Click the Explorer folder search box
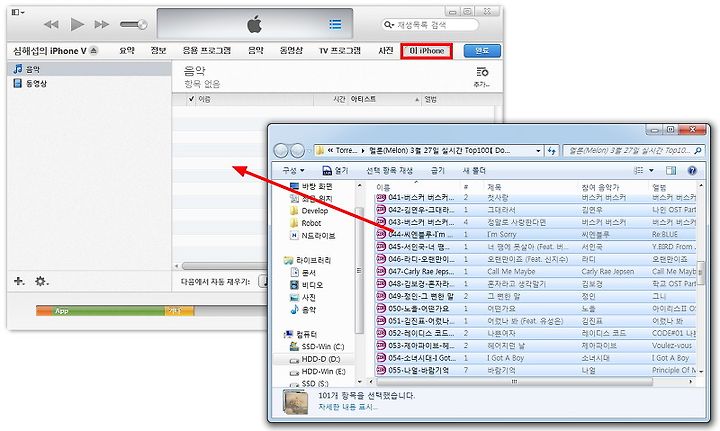720x431 pixels. tap(634, 151)
